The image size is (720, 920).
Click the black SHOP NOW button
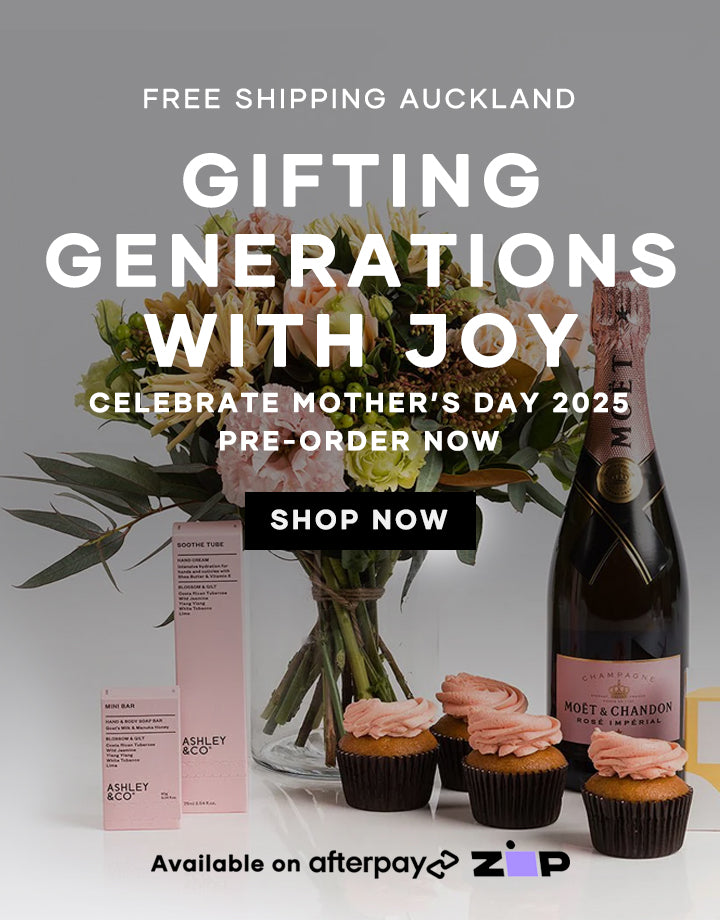360,520
